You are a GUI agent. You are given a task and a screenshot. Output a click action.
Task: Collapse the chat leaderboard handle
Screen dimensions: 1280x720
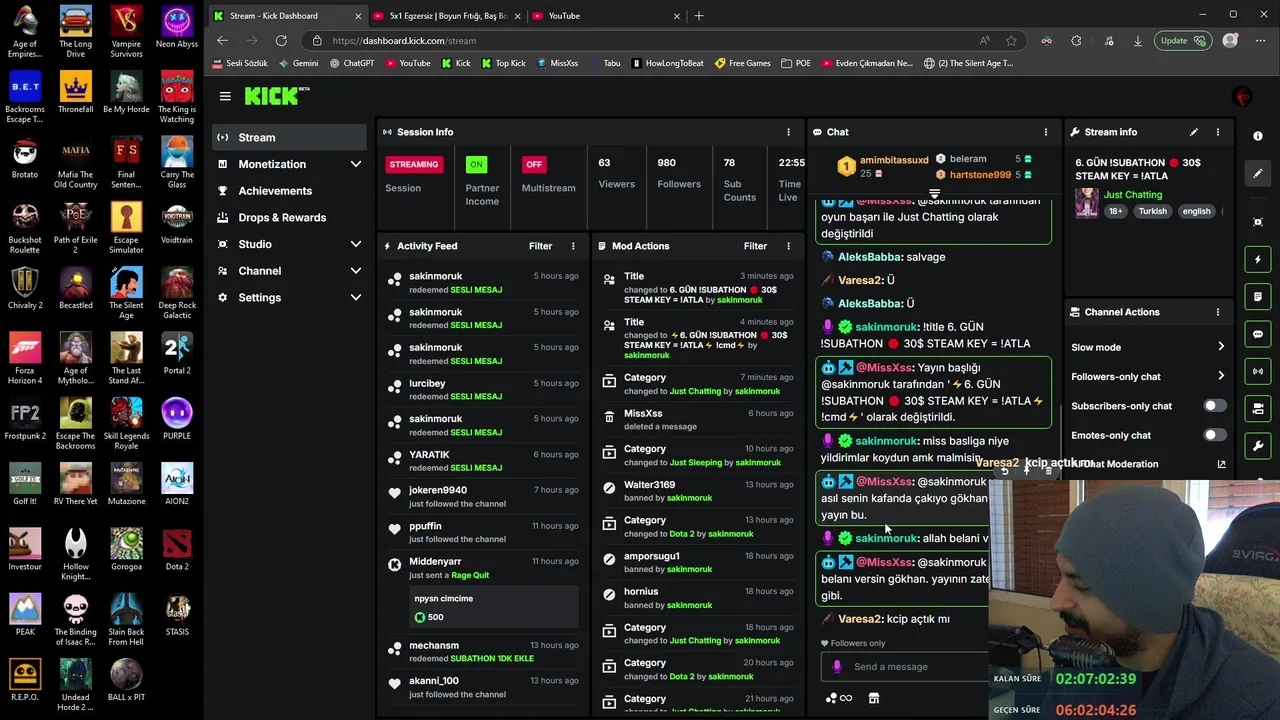(934, 194)
